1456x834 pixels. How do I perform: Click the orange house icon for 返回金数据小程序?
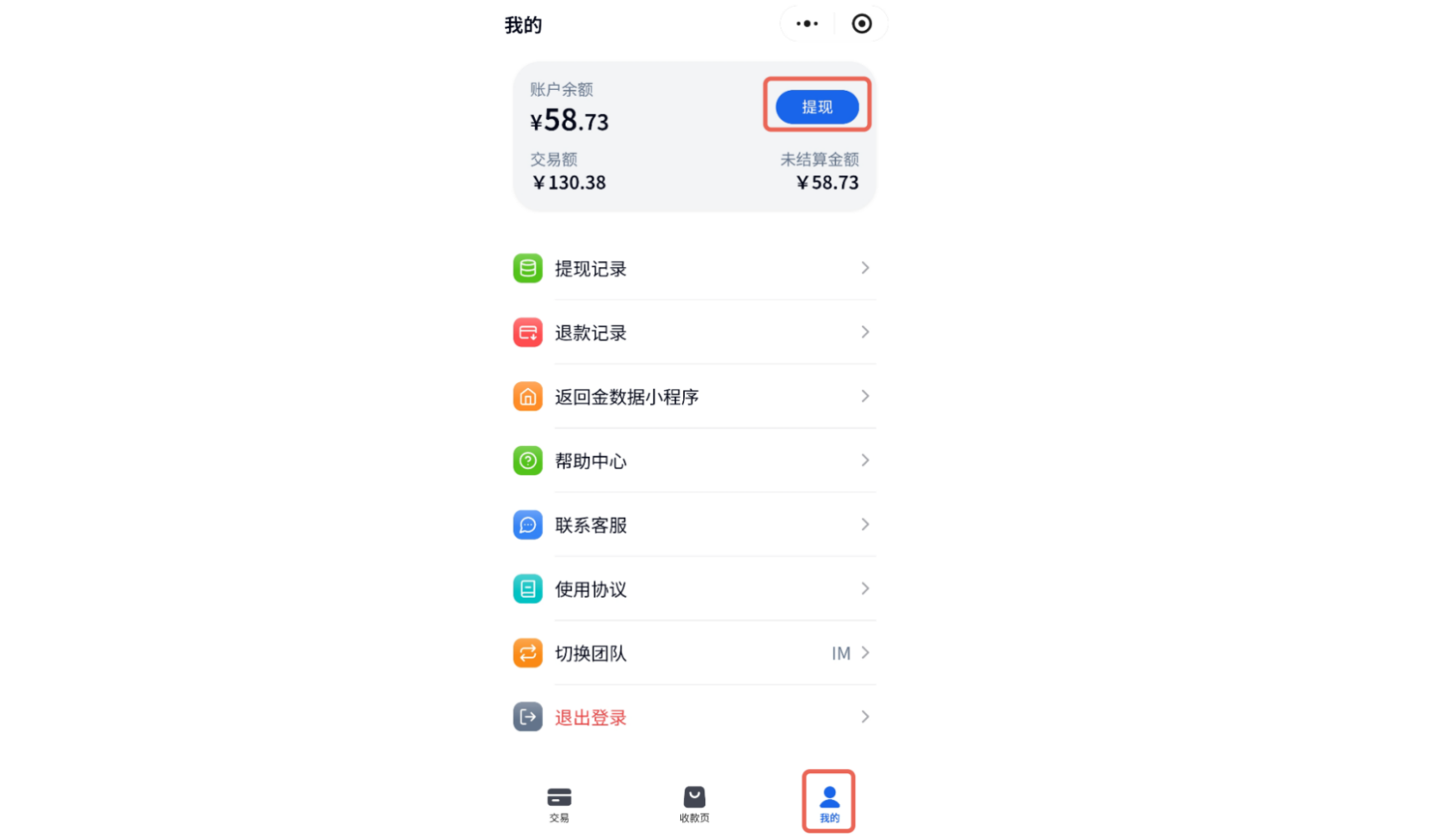(527, 397)
